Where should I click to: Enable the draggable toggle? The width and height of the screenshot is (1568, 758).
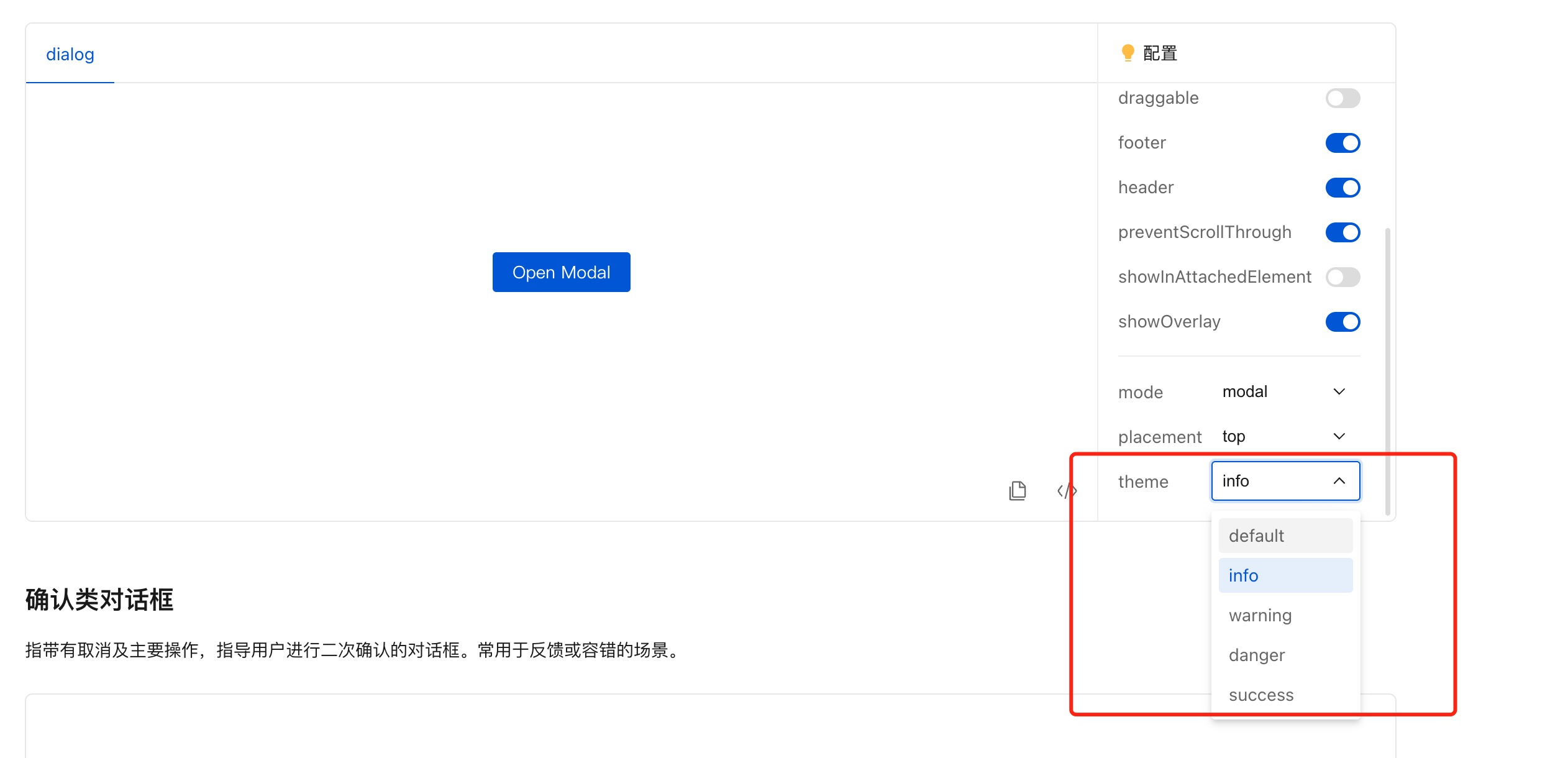[x=1342, y=98]
